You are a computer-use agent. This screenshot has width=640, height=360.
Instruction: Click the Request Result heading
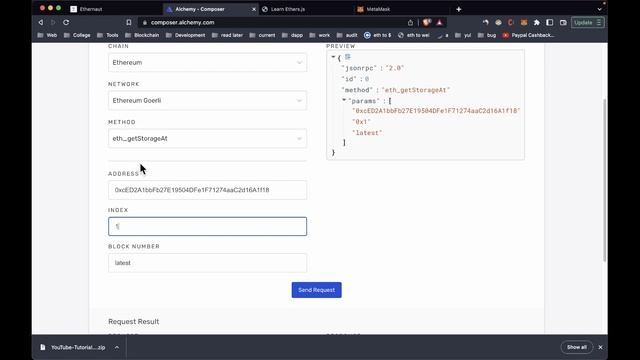point(133,322)
